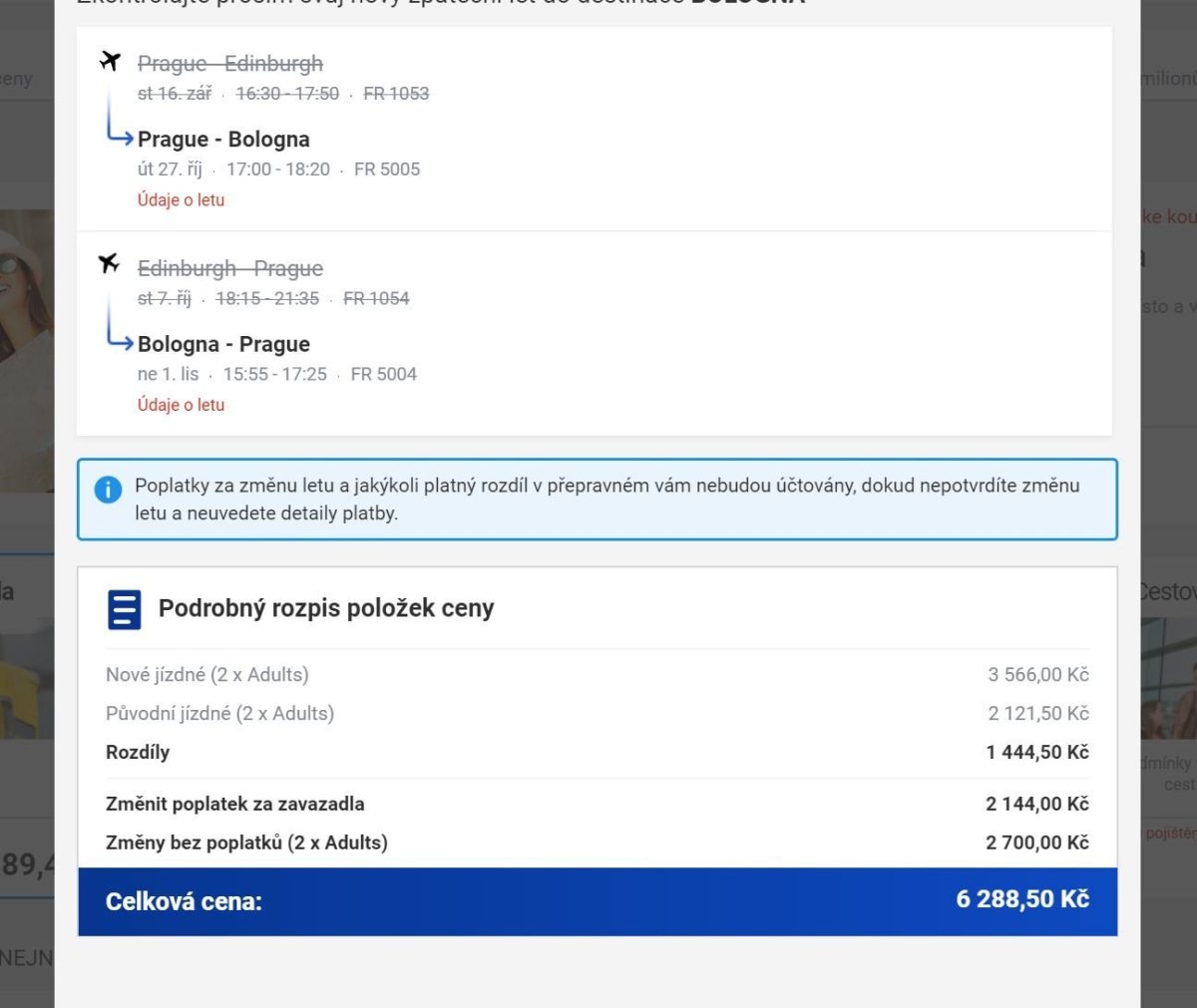Click the crossed-out Edinburgh - Prague route
This screenshot has width=1197, height=1008.
tap(229, 268)
